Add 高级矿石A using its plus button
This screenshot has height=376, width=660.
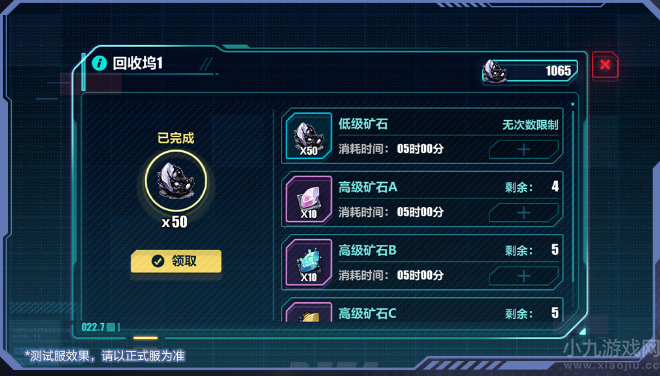pos(524,213)
